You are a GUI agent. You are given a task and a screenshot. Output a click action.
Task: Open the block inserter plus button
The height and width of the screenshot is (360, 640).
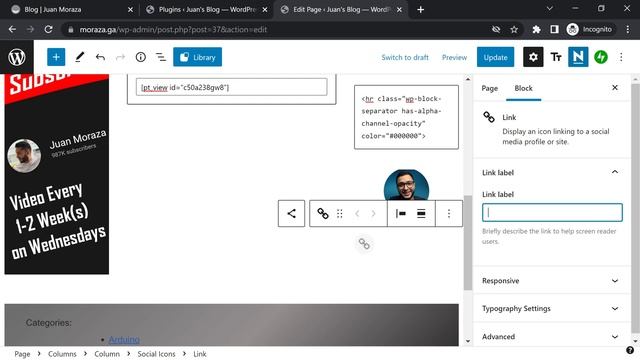tap(56, 57)
